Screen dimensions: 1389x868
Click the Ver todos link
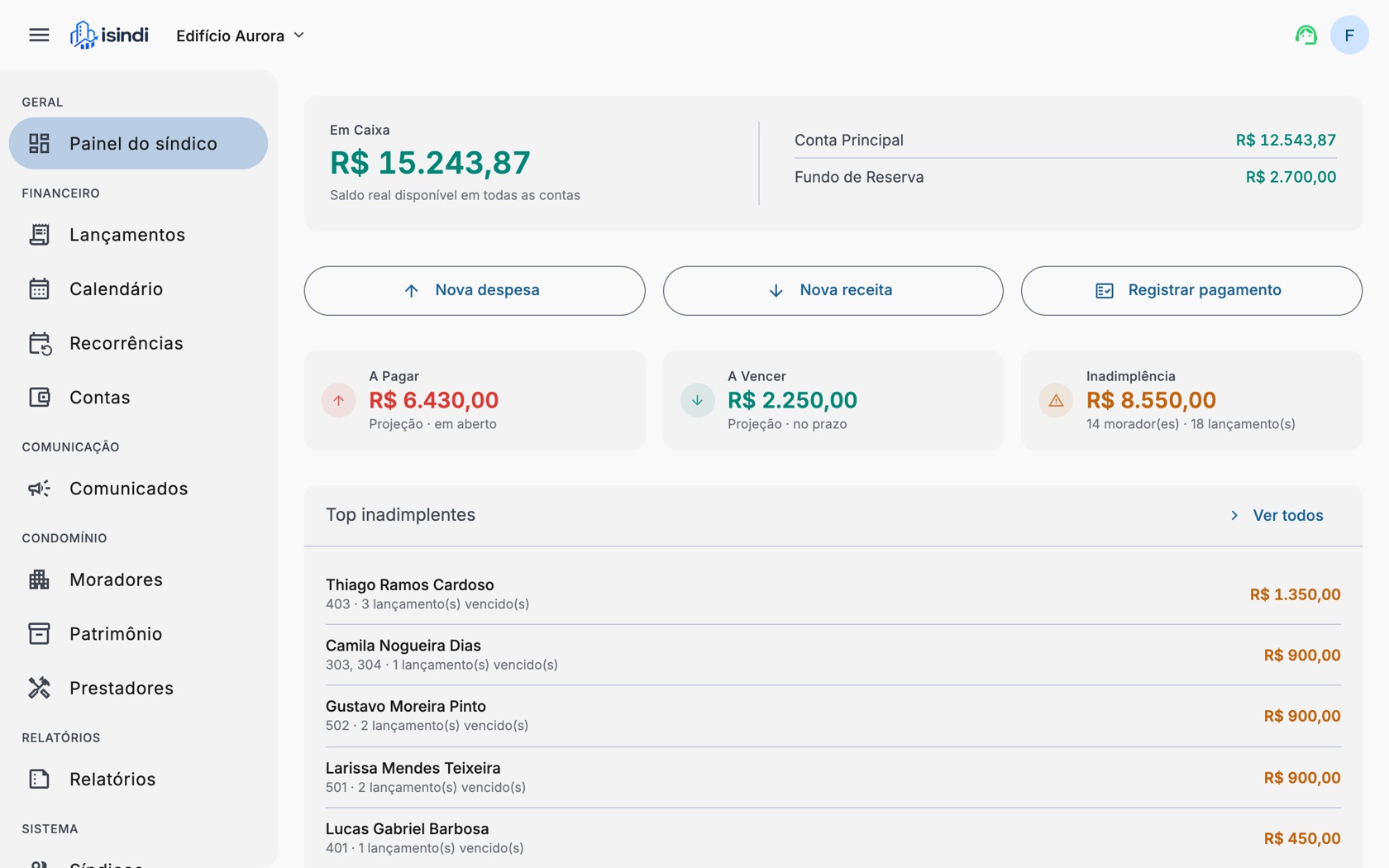1287,515
